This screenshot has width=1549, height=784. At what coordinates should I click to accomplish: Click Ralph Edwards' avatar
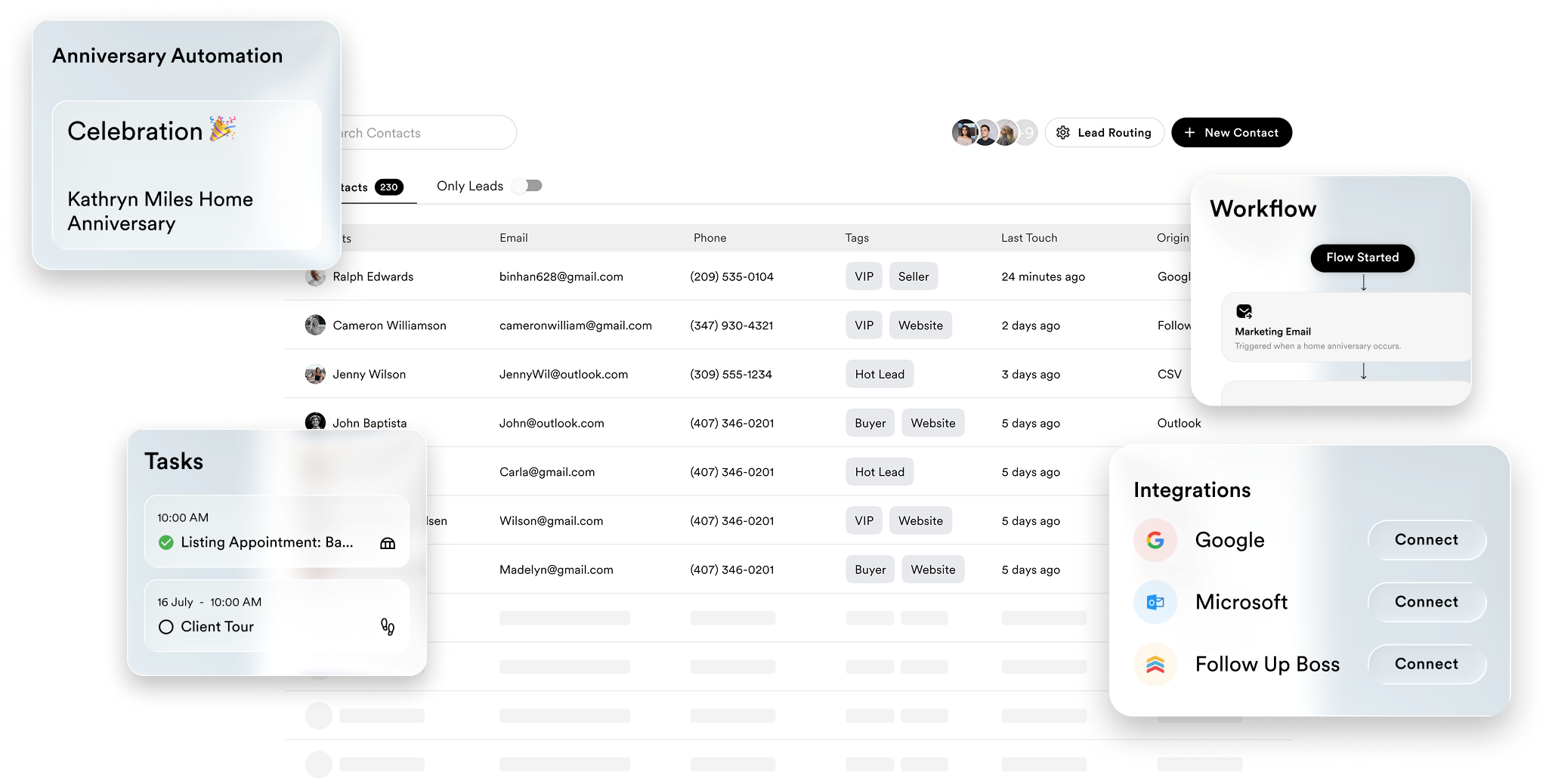click(315, 276)
